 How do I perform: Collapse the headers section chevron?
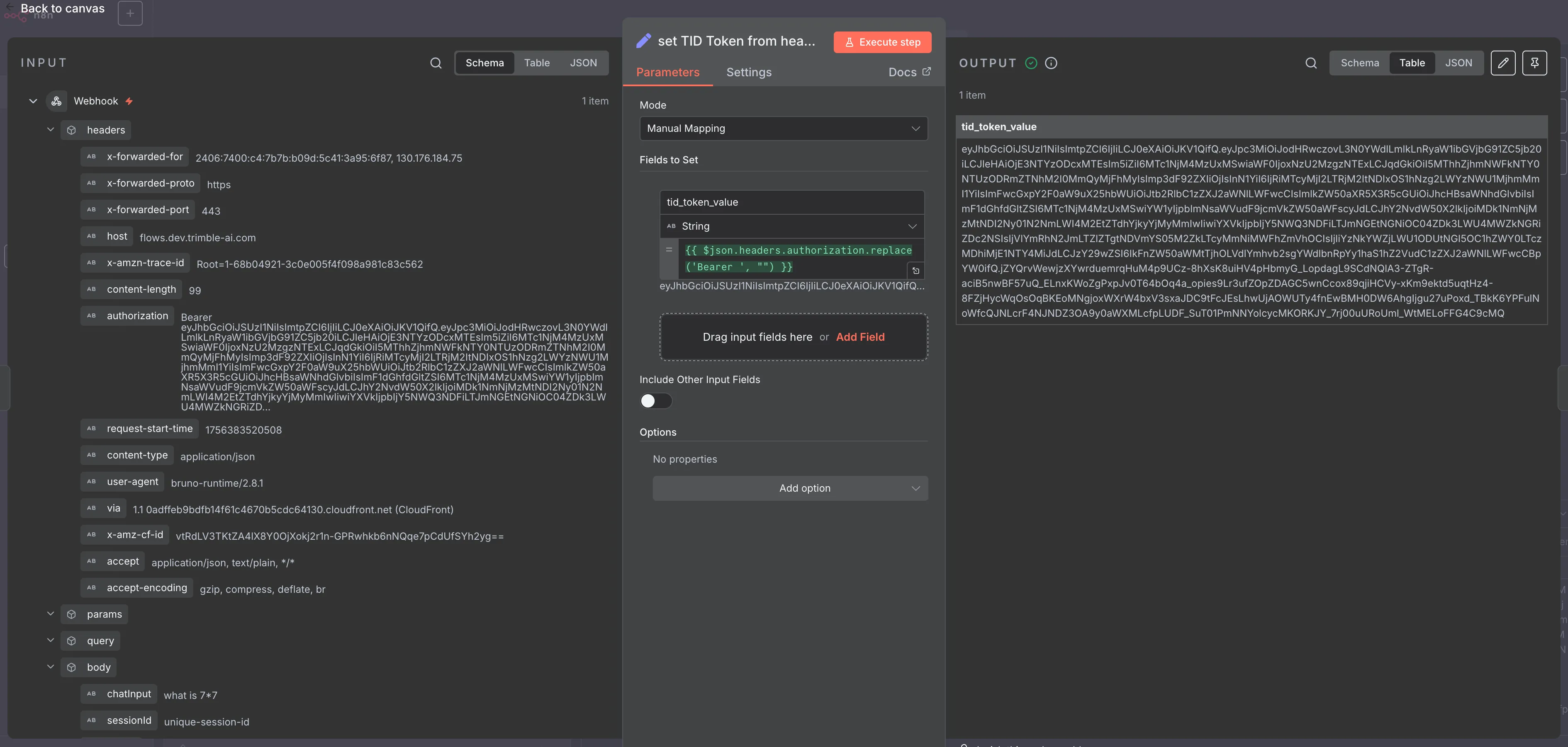coord(51,130)
